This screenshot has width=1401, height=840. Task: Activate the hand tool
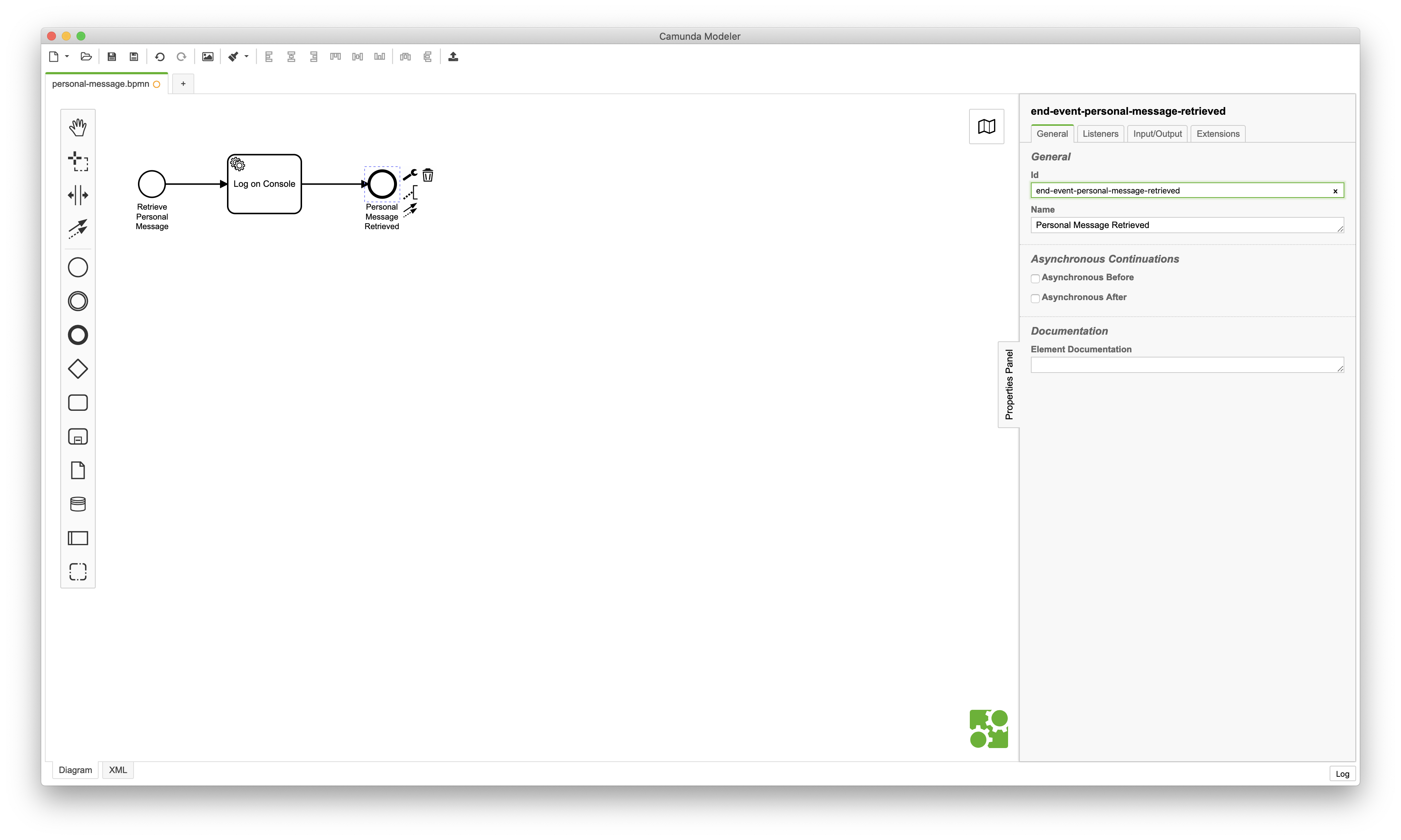click(78, 127)
